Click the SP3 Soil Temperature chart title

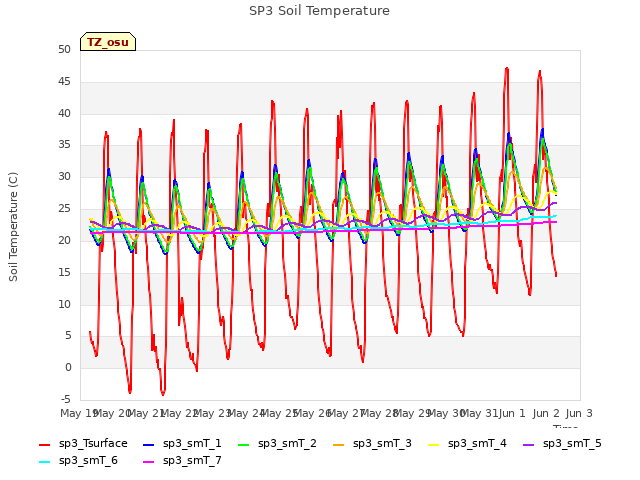[x=320, y=11]
